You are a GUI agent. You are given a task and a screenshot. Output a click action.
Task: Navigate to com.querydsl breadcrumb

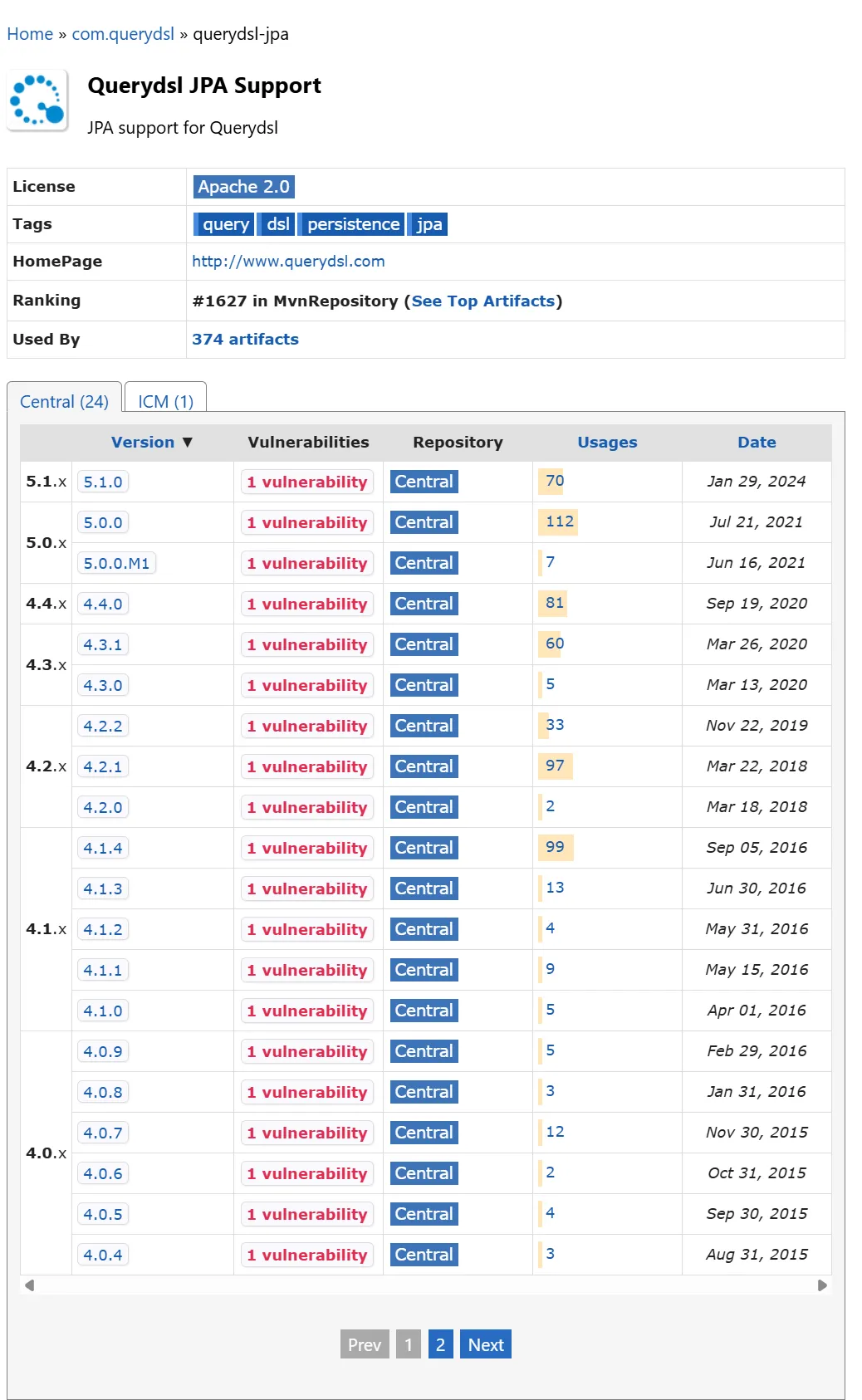123,34
